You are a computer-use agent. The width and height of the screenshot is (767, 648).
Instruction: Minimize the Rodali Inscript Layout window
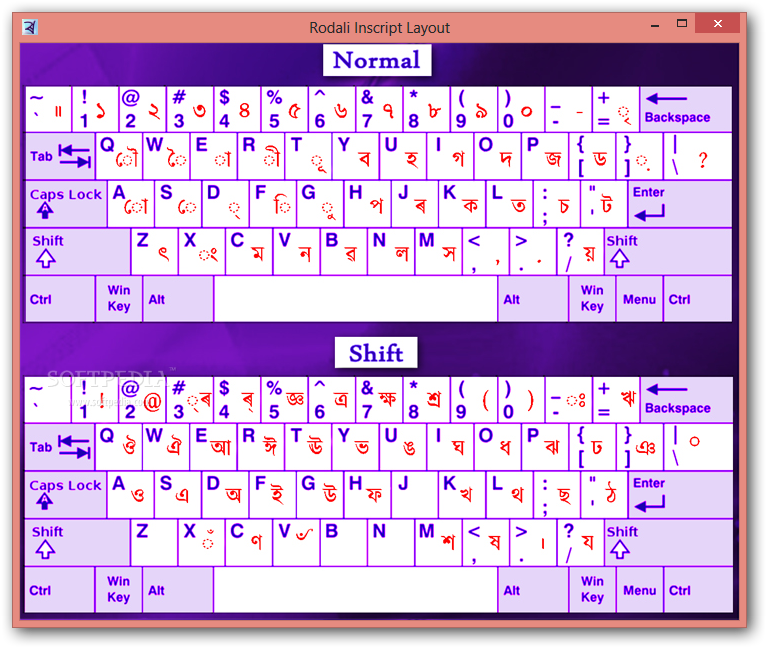click(655, 24)
